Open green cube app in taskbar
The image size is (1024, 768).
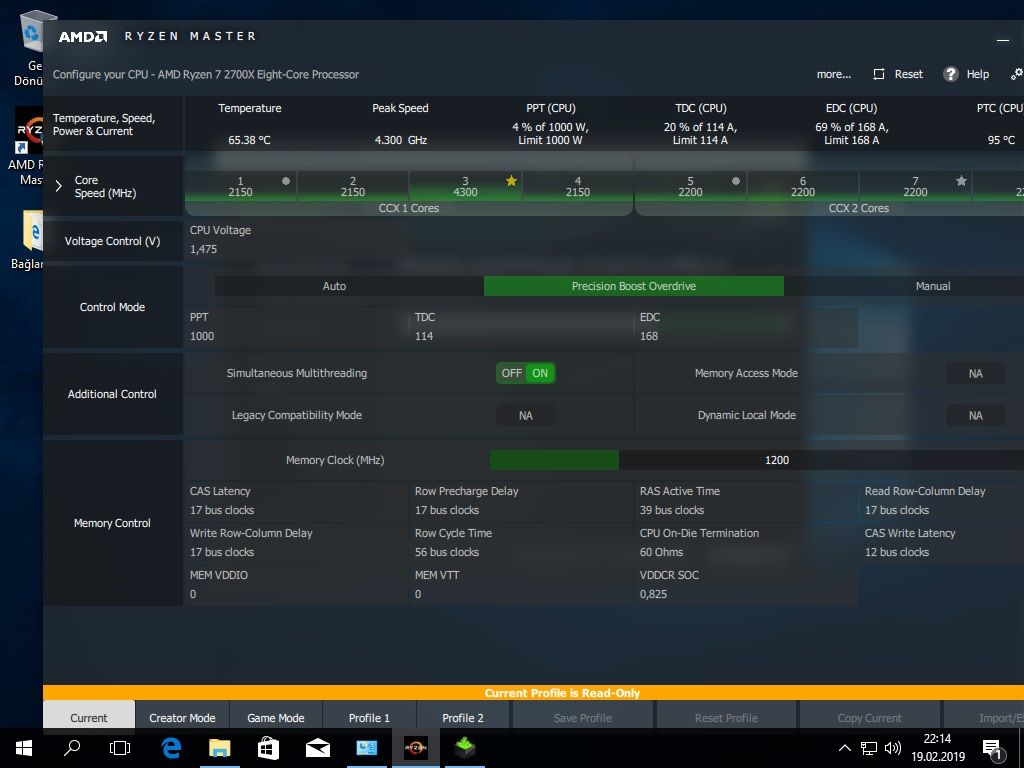point(464,748)
